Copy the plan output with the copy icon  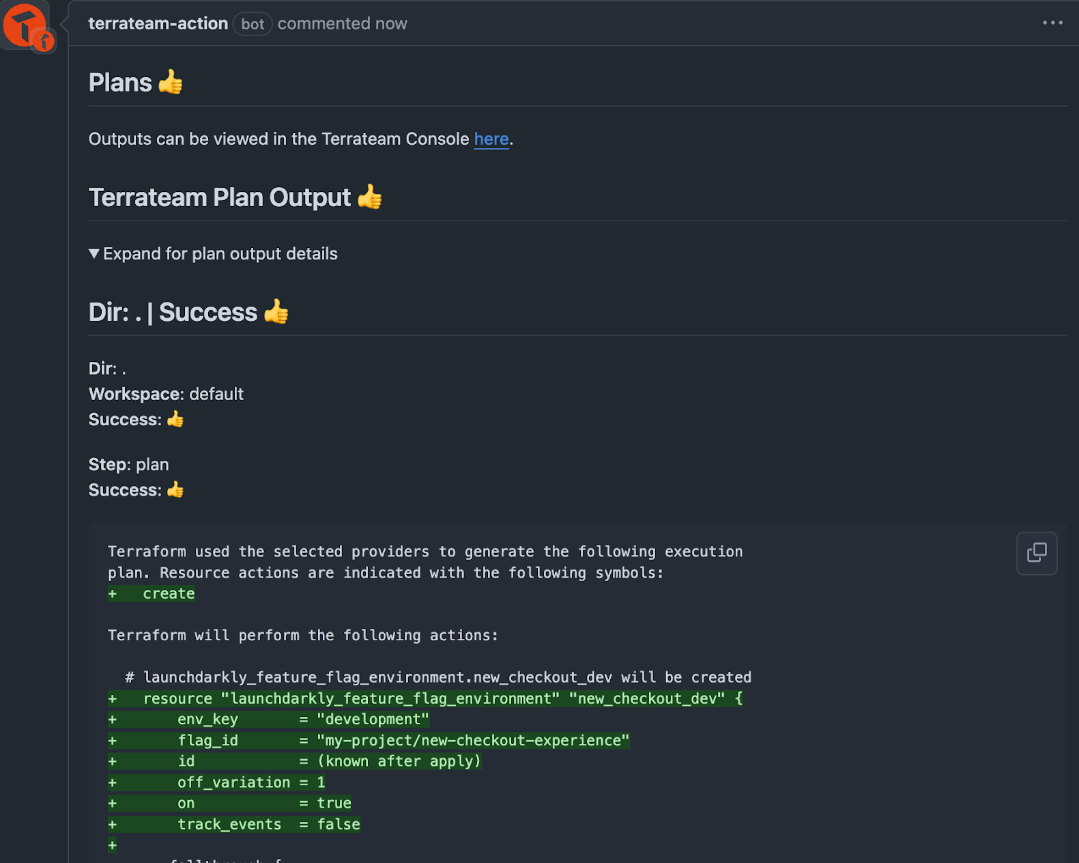click(x=1036, y=553)
